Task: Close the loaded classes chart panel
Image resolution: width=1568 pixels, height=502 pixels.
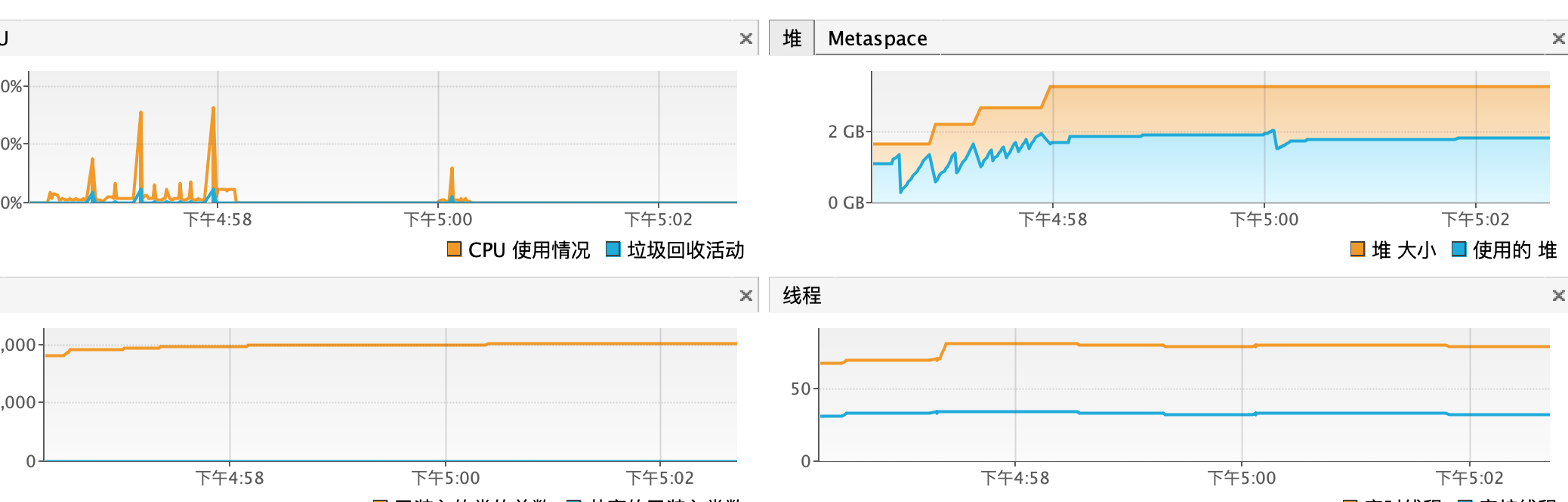Action: 745,296
